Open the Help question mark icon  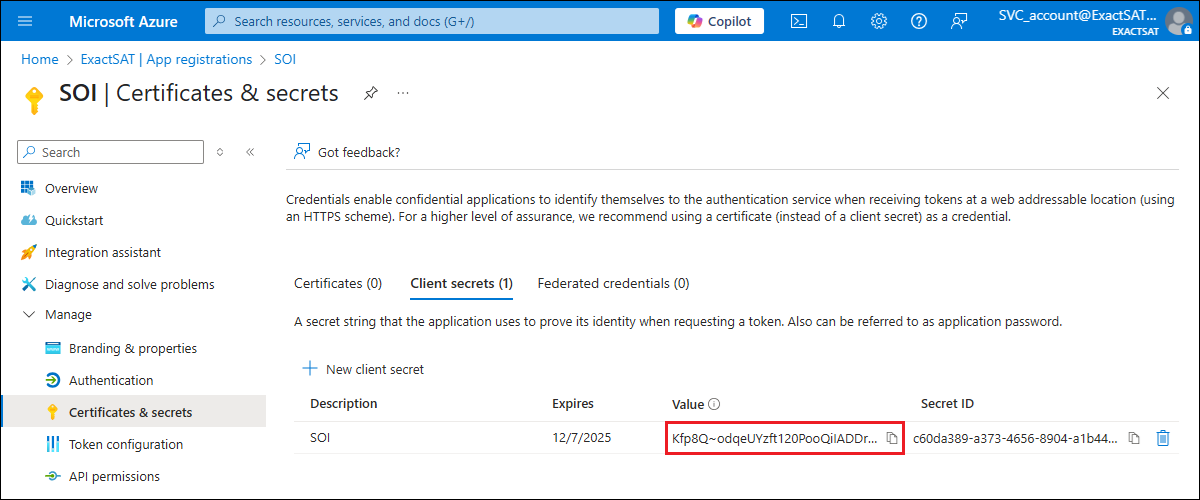click(x=919, y=21)
